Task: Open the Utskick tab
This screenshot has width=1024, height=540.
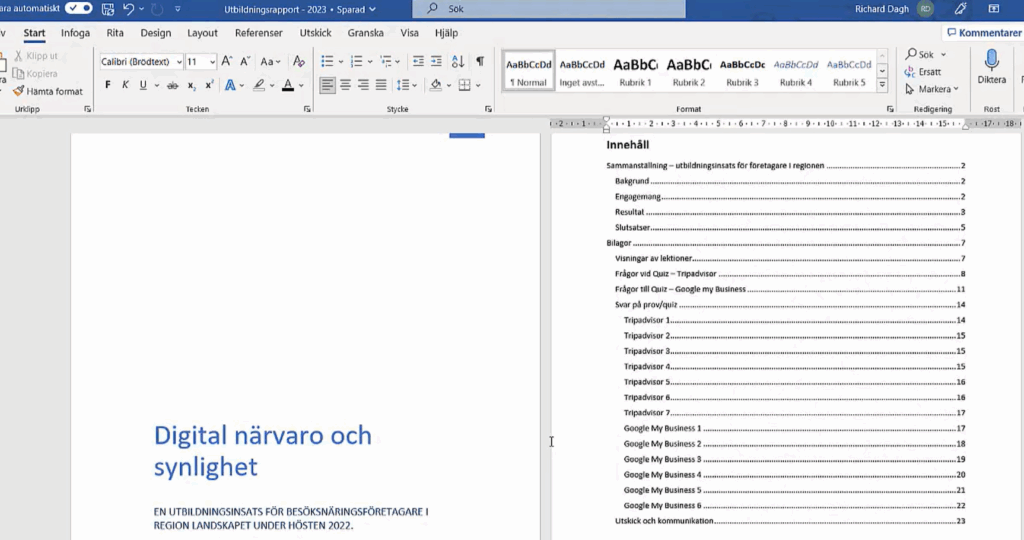Action: pyautogui.click(x=315, y=33)
